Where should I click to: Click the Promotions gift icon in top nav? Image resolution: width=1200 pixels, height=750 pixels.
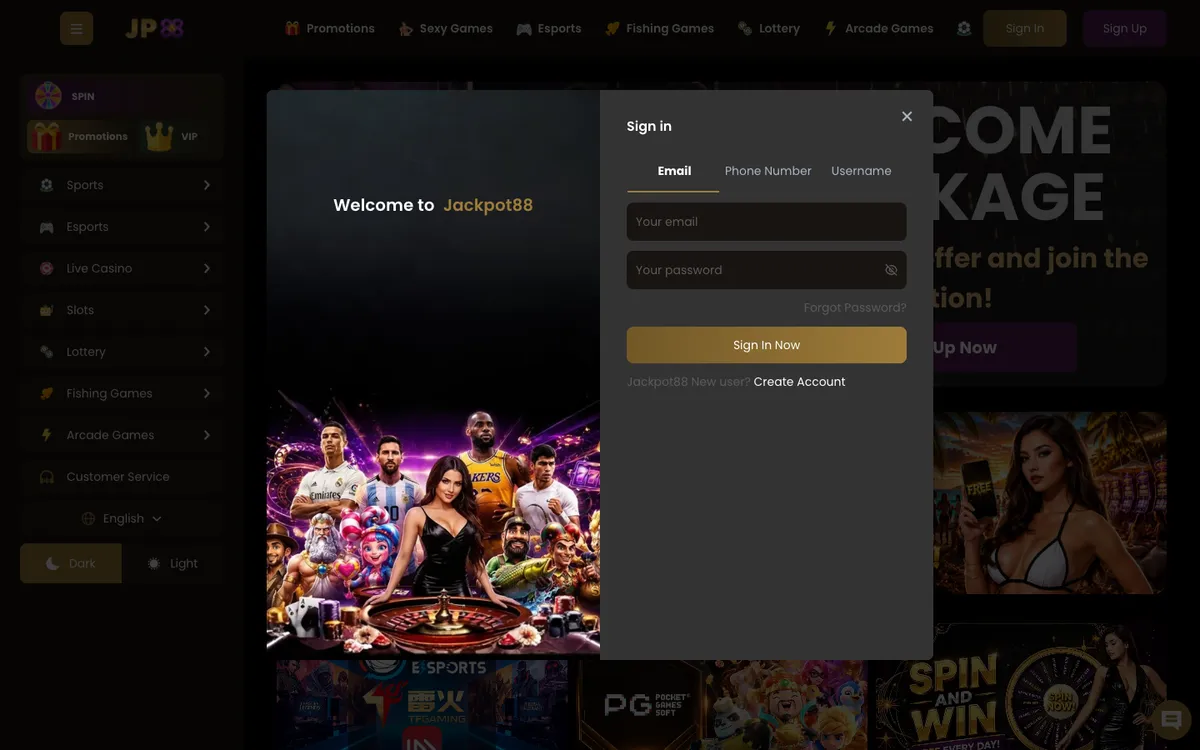292,28
